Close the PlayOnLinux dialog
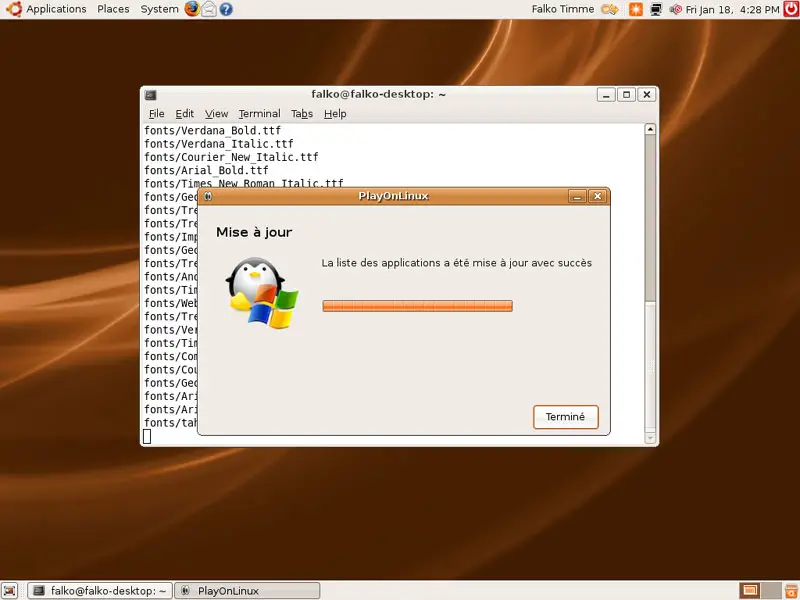This screenshot has height=600, width=800. 597,196
